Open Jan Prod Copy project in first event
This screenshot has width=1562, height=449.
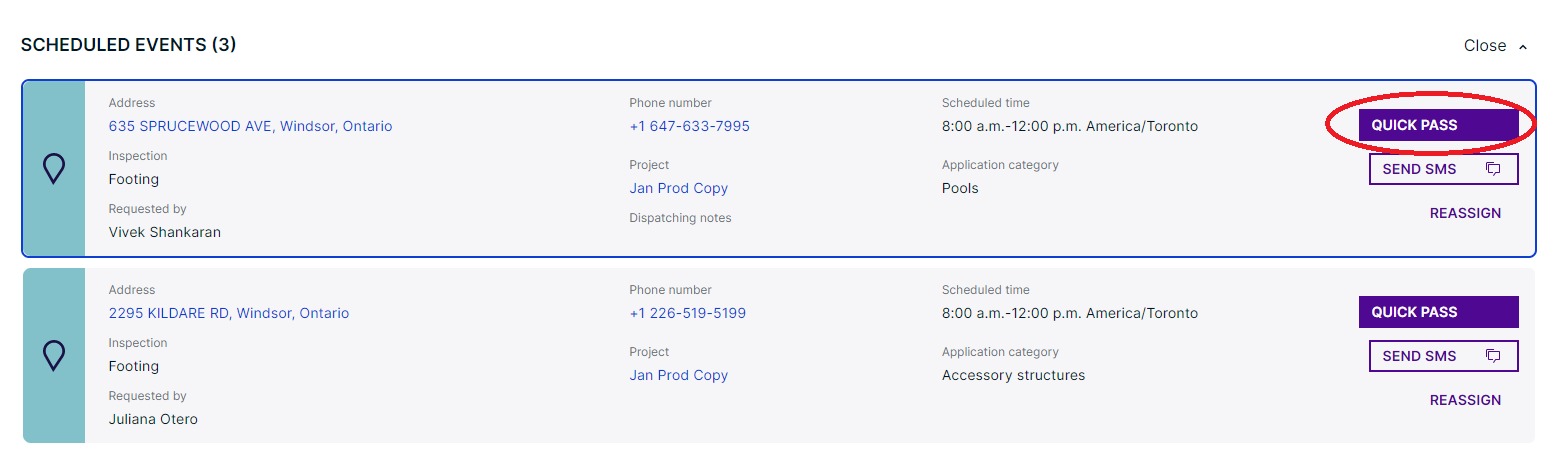click(x=678, y=188)
